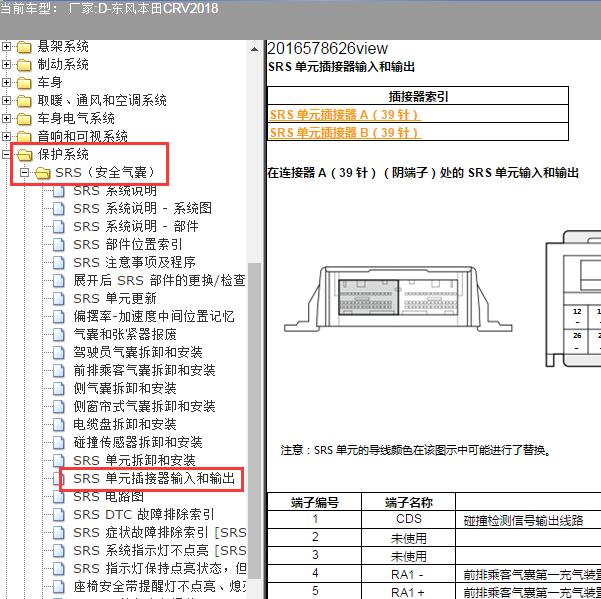Click document icon for SRS 系统说明 - 部件
Screen dimensions: 601x599
click(x=58, y=226)
